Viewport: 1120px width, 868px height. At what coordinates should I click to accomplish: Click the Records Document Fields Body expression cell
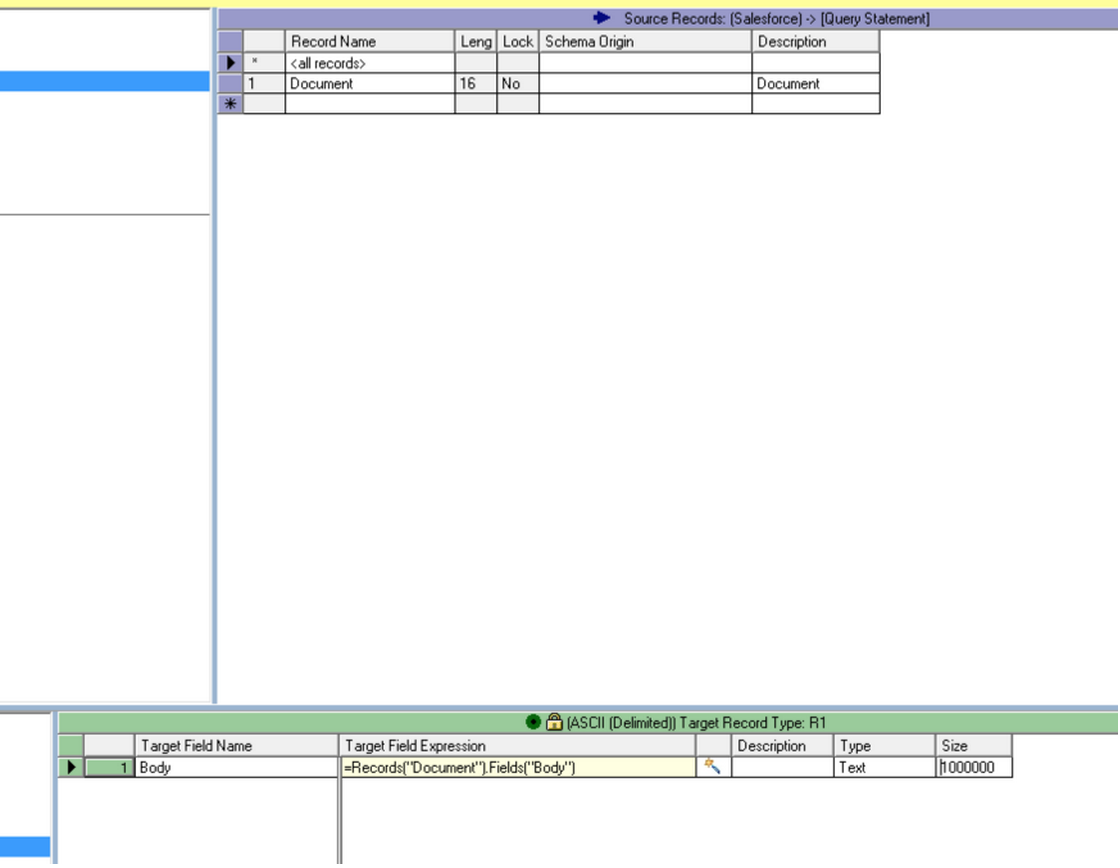coord(518,767)
